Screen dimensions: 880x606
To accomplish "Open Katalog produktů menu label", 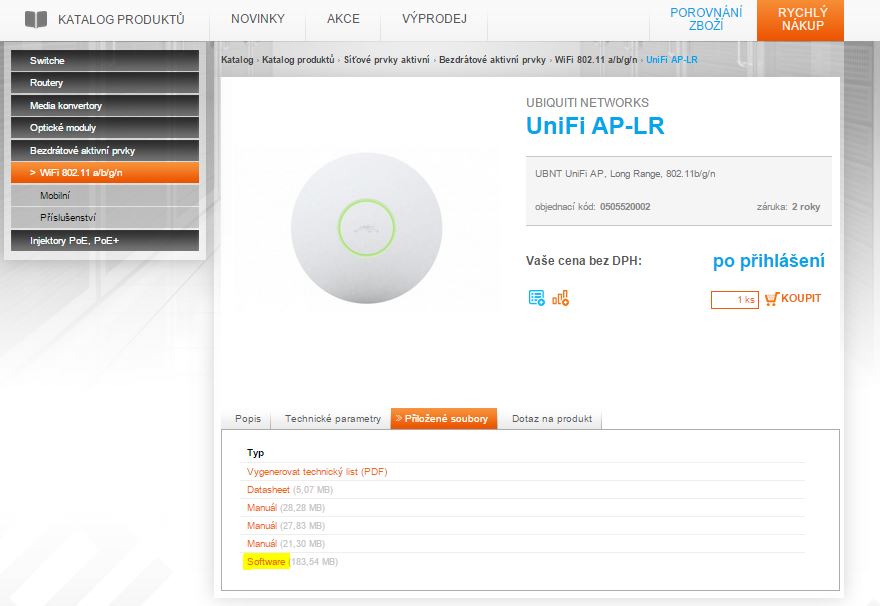I will click(x=121, y=20).
